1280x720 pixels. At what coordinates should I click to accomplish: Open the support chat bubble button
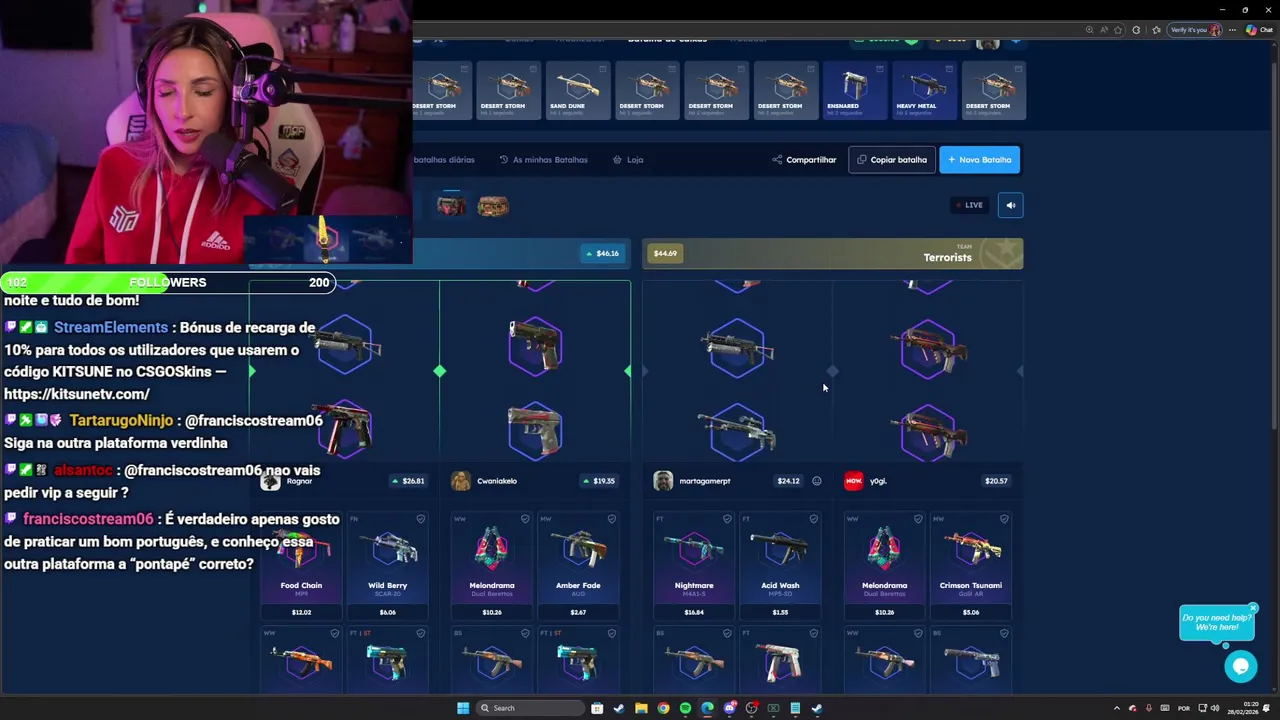(x=1241, y=666)
